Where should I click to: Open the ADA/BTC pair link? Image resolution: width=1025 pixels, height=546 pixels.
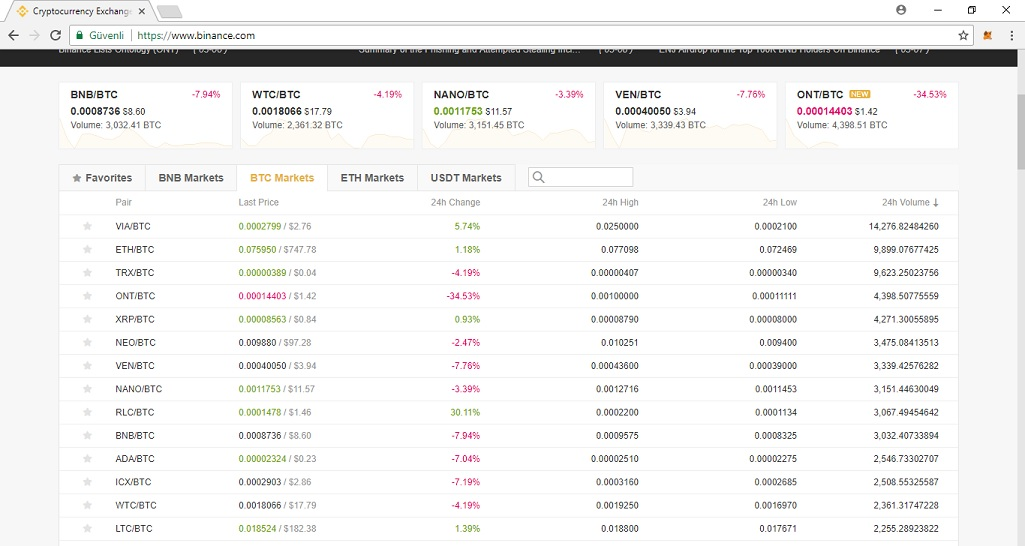pyautogui.click(x=135, y=458)
